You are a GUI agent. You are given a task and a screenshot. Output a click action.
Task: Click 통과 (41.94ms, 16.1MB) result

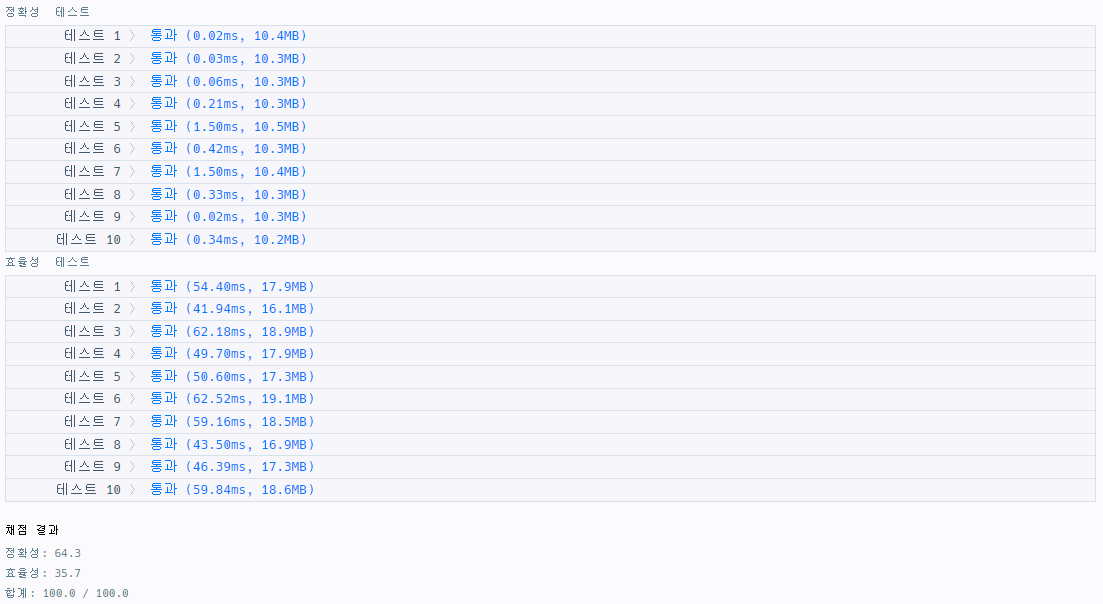[232, 309]
